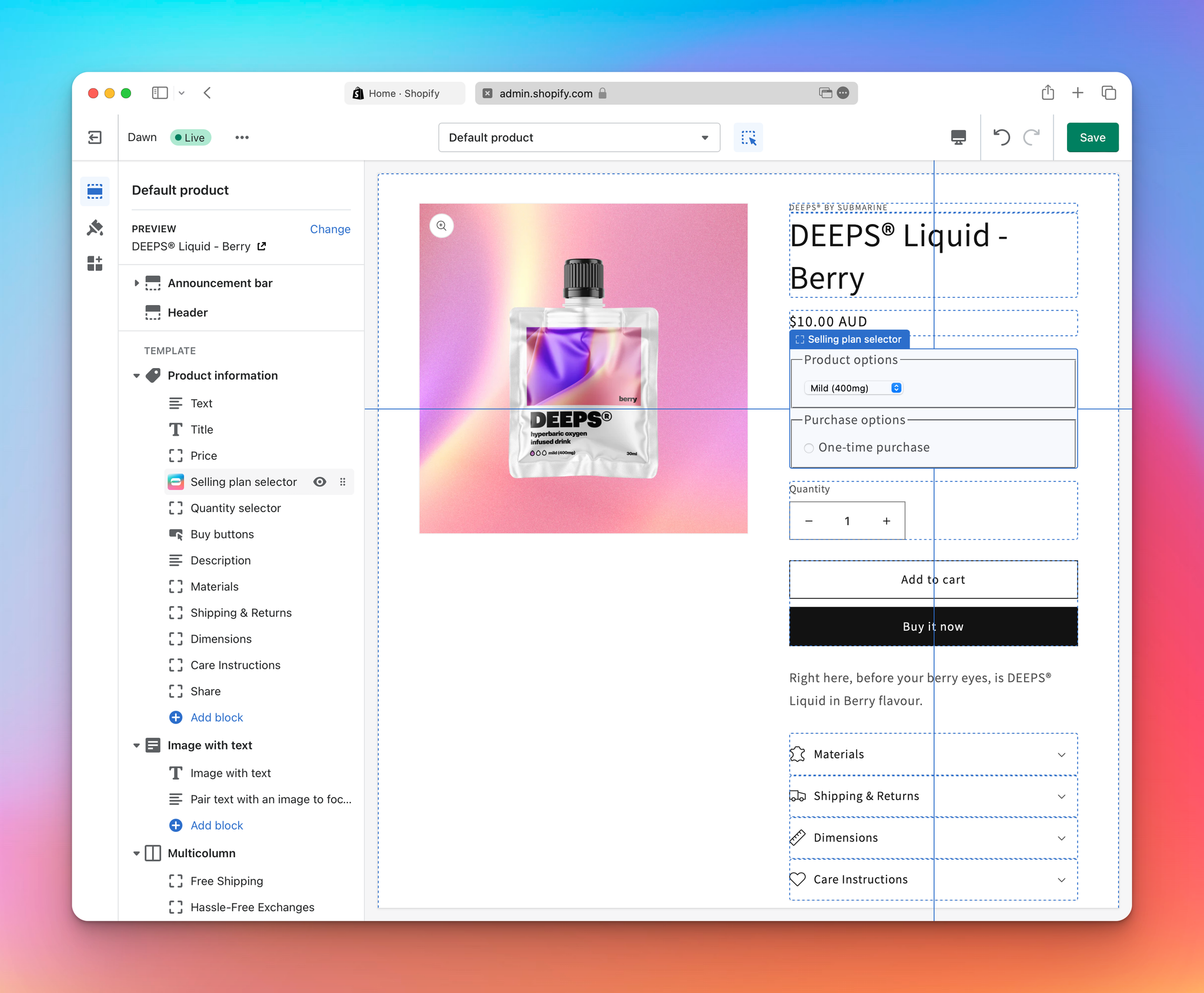Viewport: 1204px width, 993px height.
Task: Click the page menu icon in address bar
Action: [x=843, y=93]
